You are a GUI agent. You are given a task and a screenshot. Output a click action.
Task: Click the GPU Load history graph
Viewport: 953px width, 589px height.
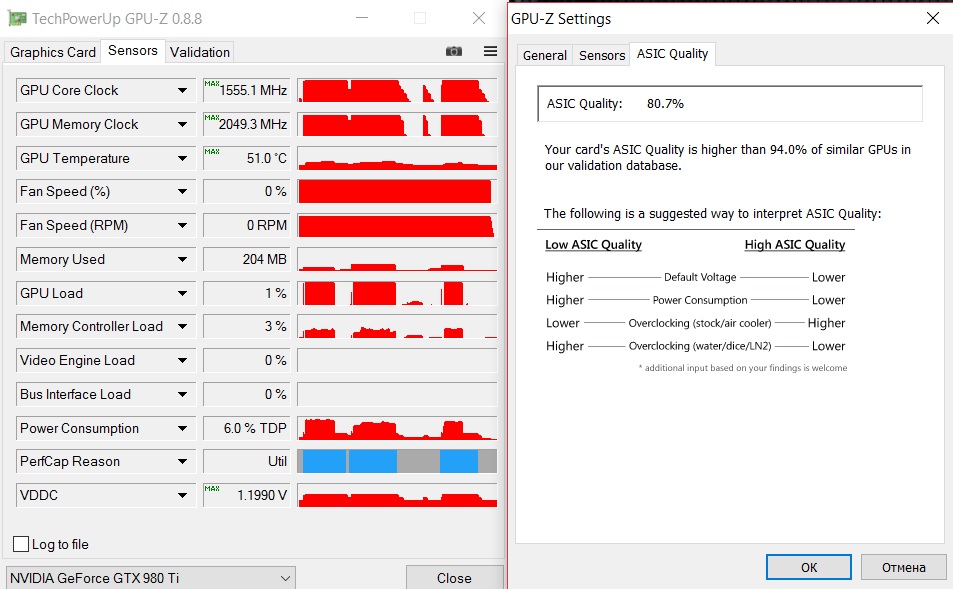click(x=397, y=293)
